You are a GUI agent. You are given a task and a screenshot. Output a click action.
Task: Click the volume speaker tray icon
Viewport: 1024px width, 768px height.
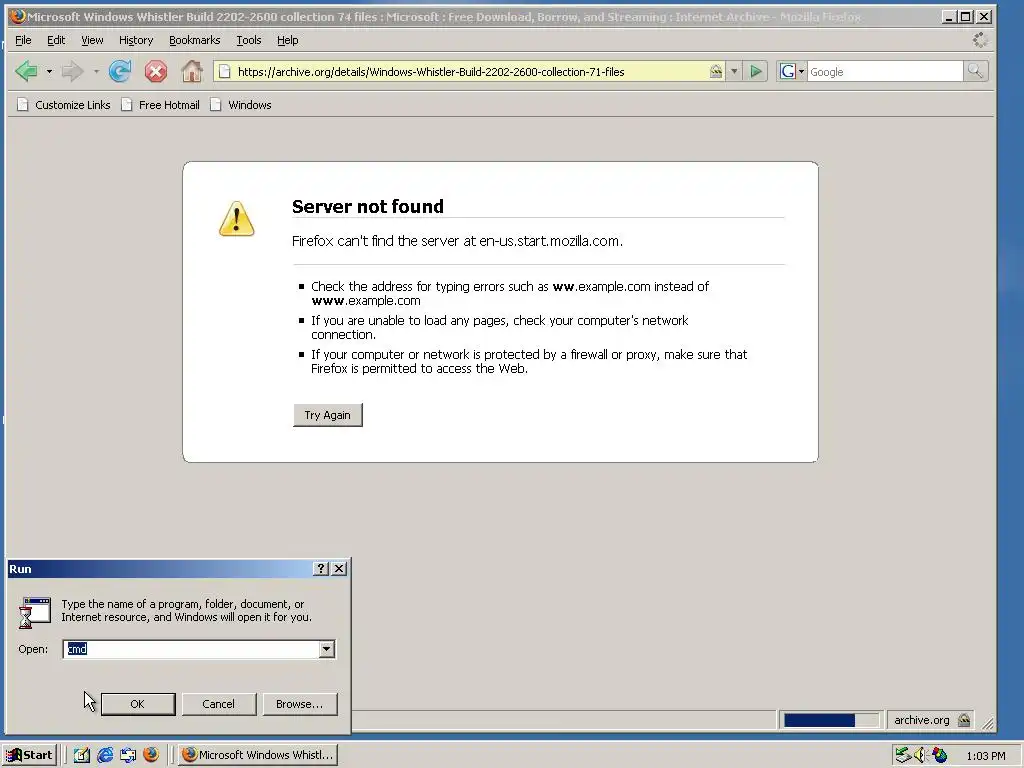click(x=920, y=755)
